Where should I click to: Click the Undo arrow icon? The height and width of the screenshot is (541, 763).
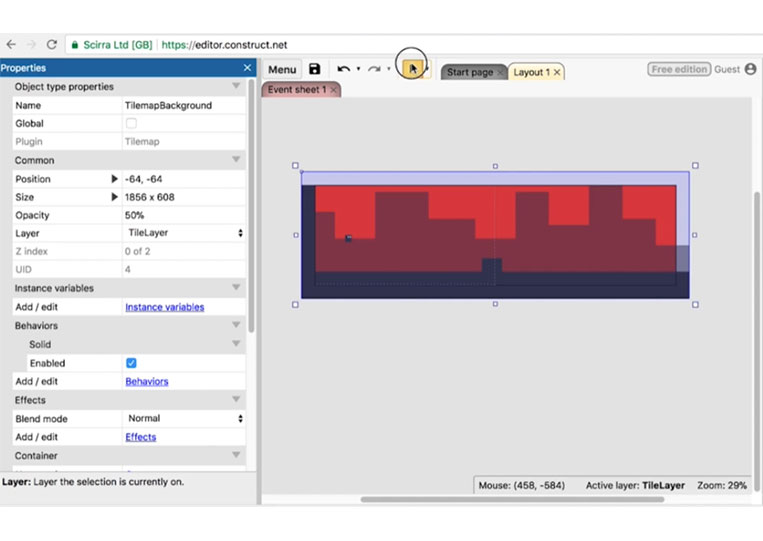point(344,69)
